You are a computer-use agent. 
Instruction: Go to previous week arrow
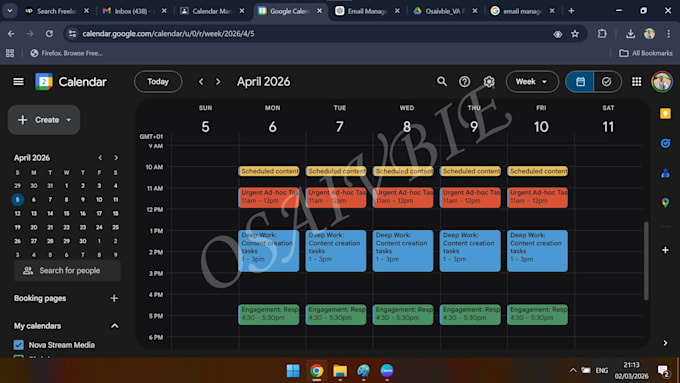pyautogui.click(x=201, y=82)
